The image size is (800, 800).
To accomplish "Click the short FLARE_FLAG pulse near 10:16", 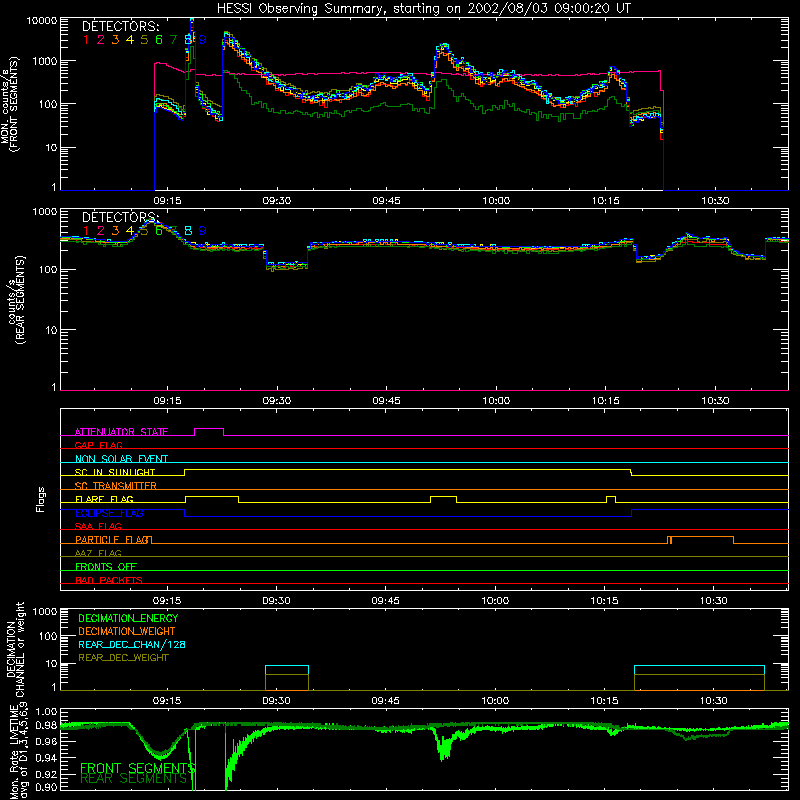I will (x=611, y=499).
